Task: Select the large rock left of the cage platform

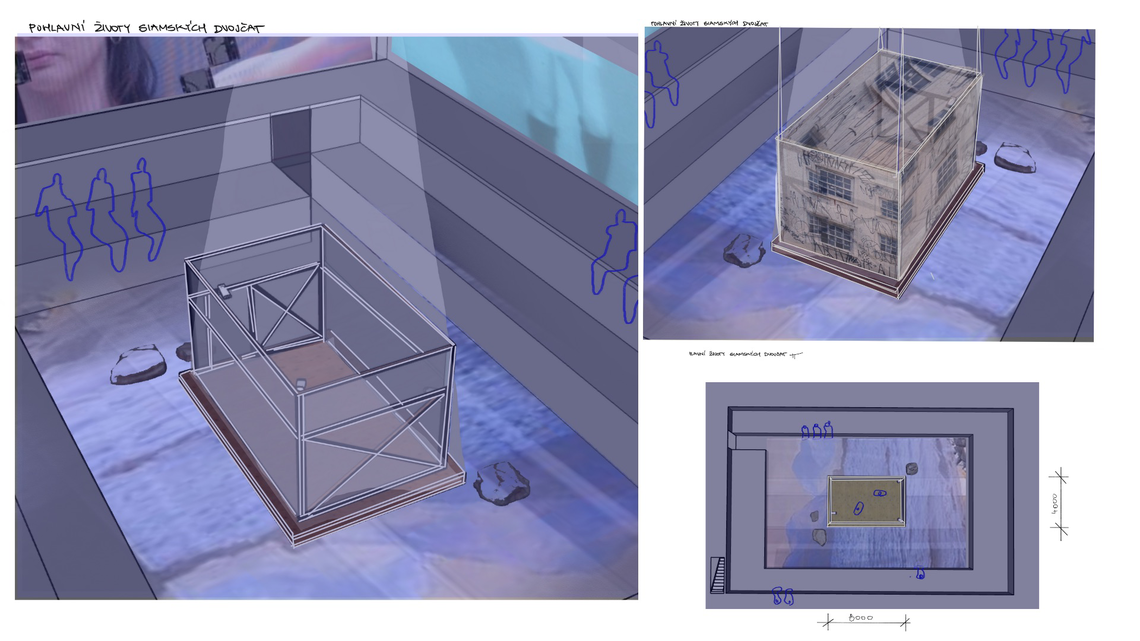Action: [x=139, y=365]
